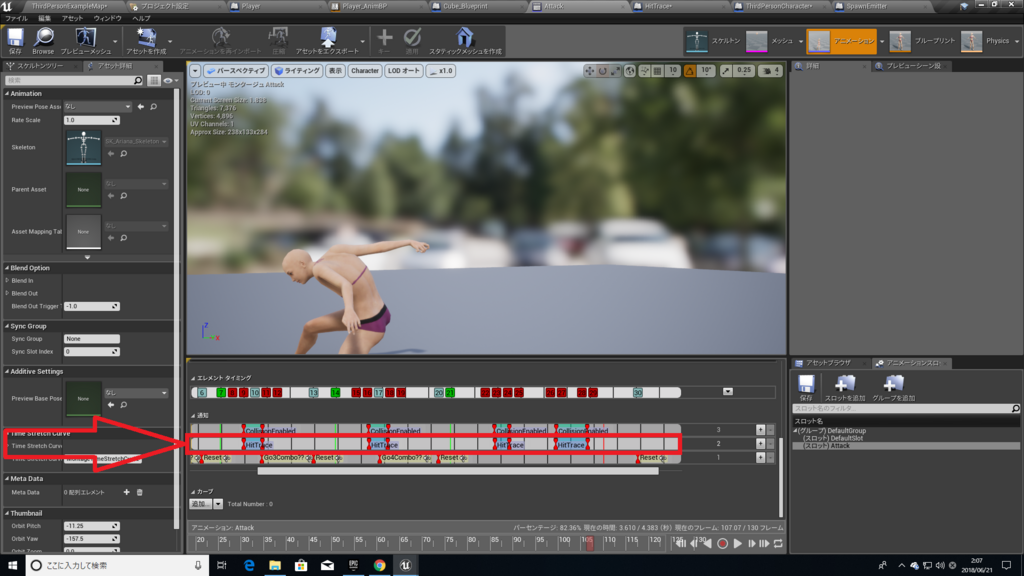The height and width of the screenshot is (576, 1024).
Task: Save the asset with the 保存 toolbar icon
Action: click(15, 41)
